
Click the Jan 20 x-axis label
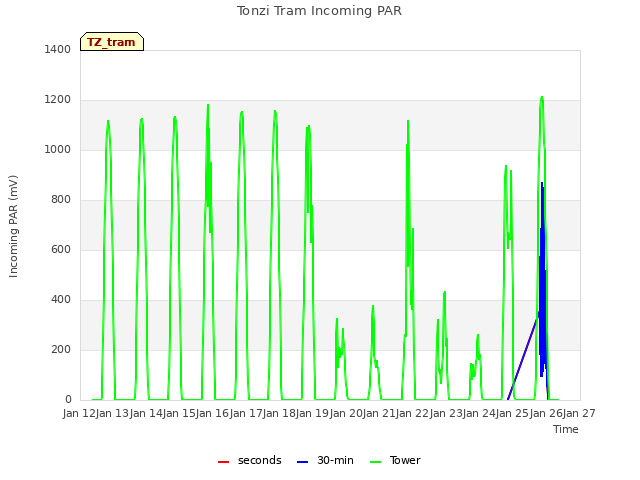point(346,413)
